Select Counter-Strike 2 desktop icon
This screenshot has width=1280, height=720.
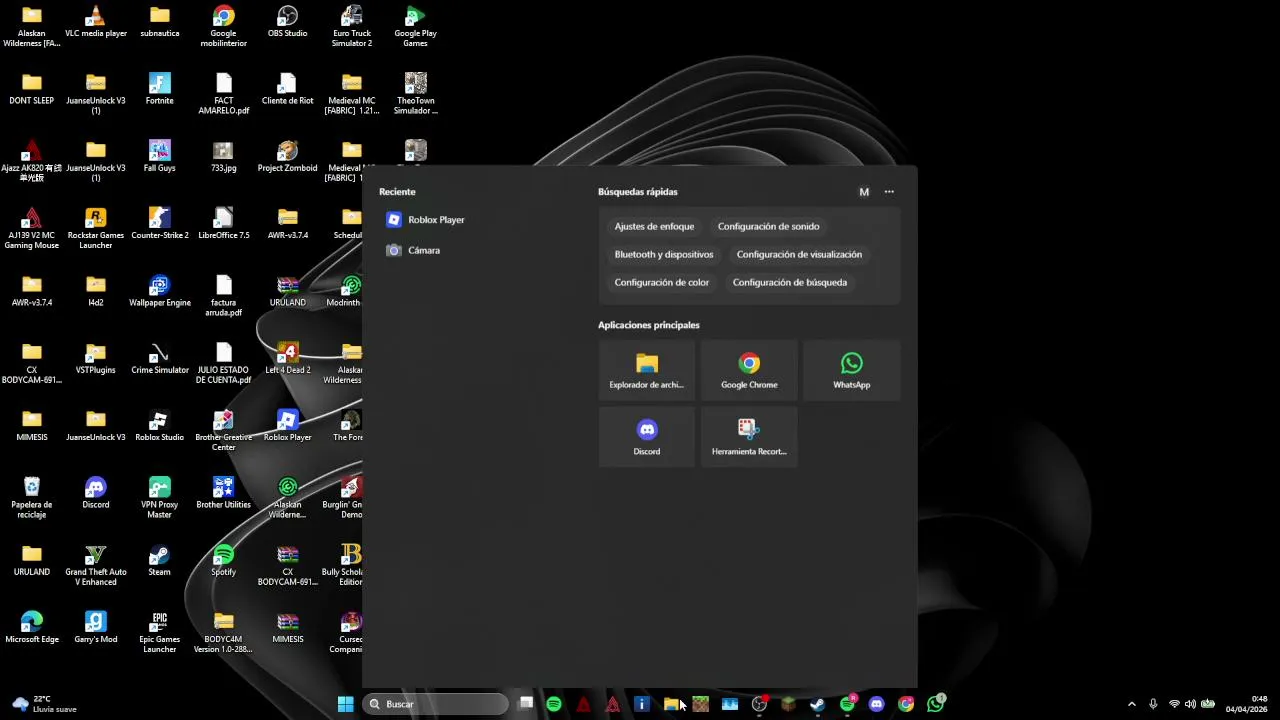click(x=160, y=224)
